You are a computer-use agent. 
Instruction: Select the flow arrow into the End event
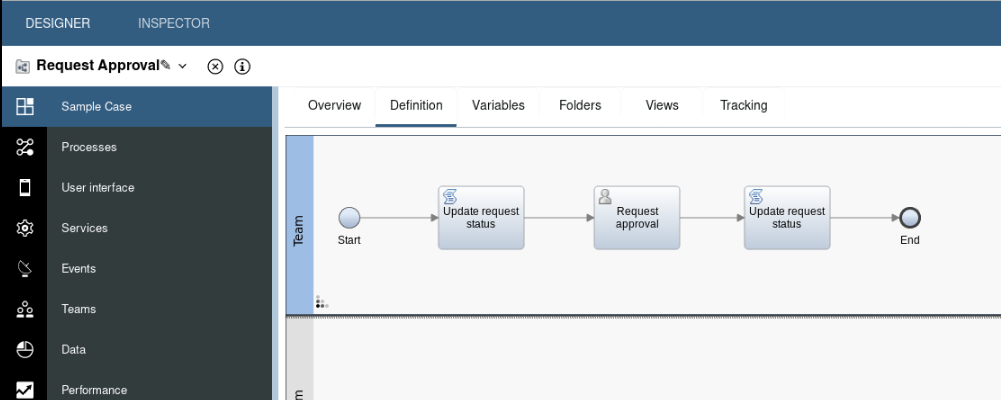865,218
